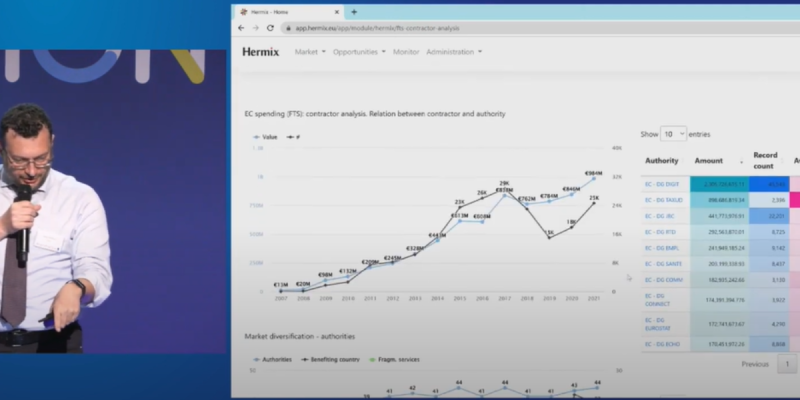
Task: Click the Hermix logo in the navbar
Action: 260,52
